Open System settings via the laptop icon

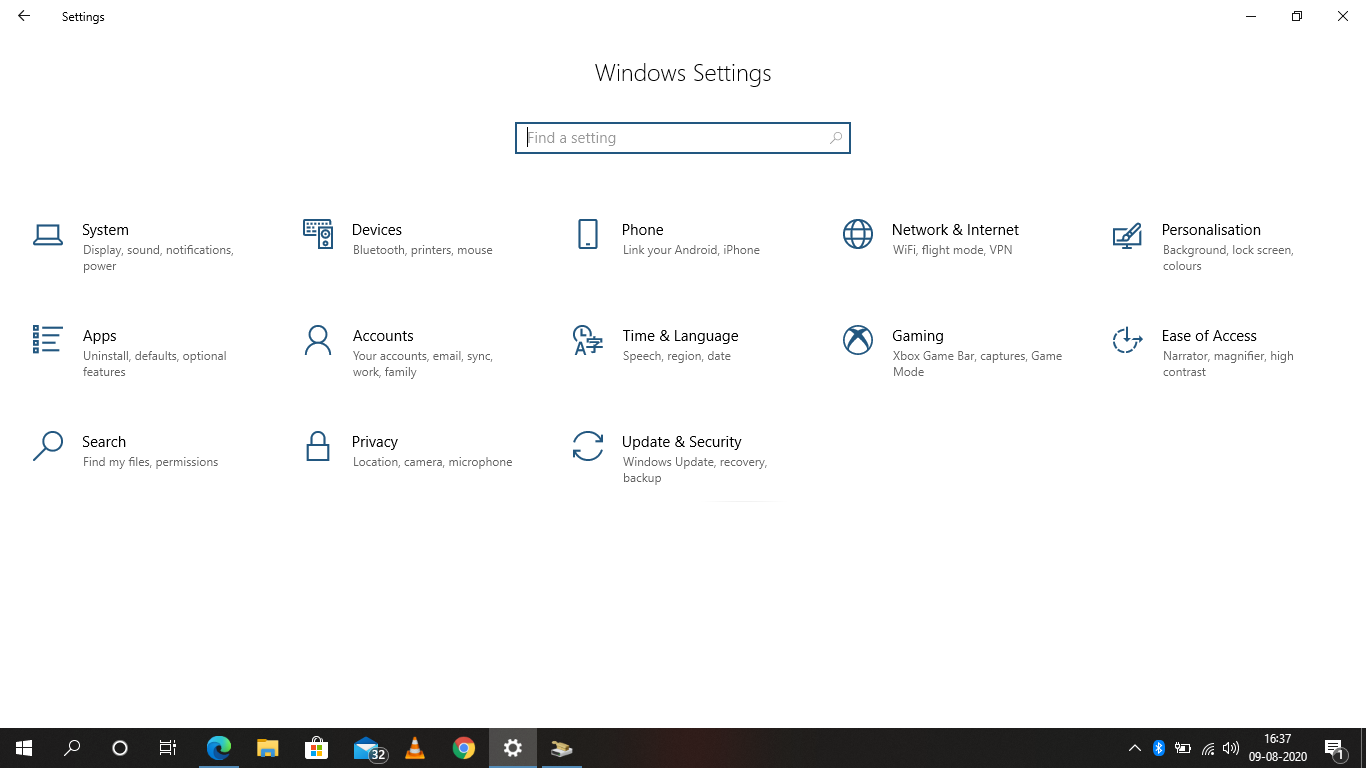coord(48,235)
